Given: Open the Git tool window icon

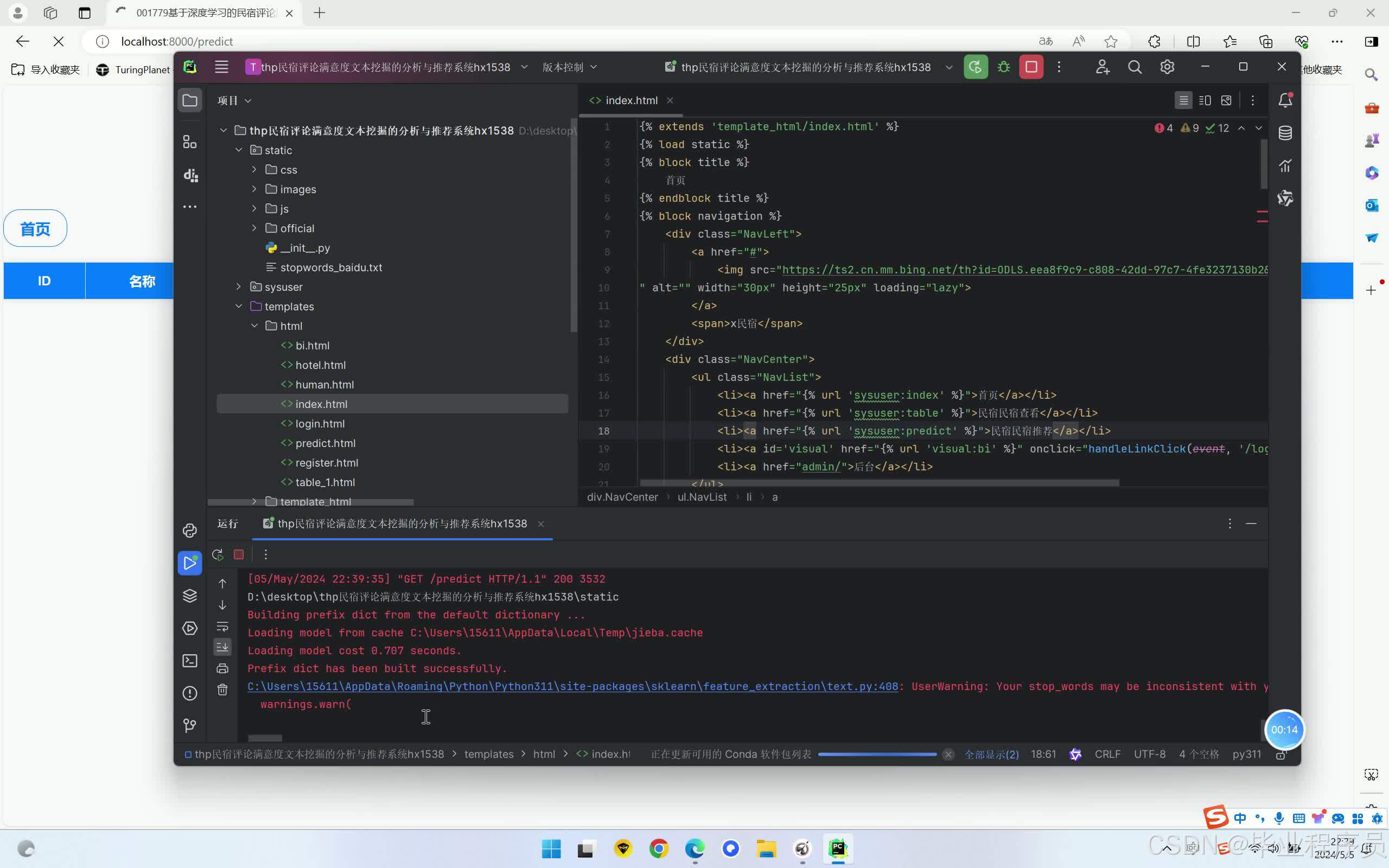Looking at the screenshot, I should point(190,726).
